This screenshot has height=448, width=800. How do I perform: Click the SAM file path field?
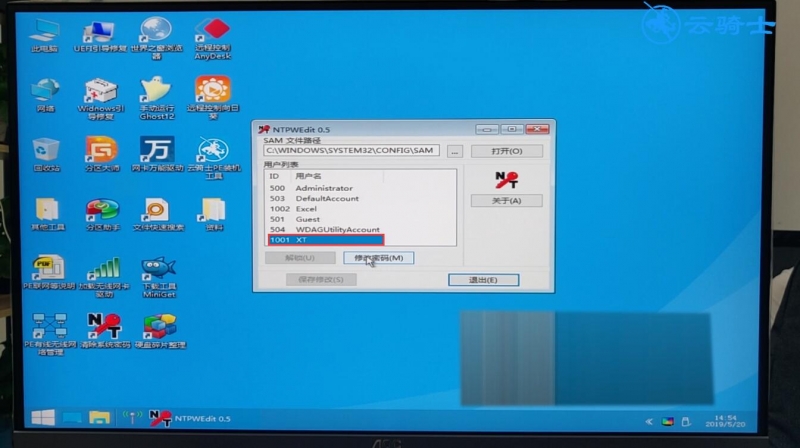coord(352,151)
